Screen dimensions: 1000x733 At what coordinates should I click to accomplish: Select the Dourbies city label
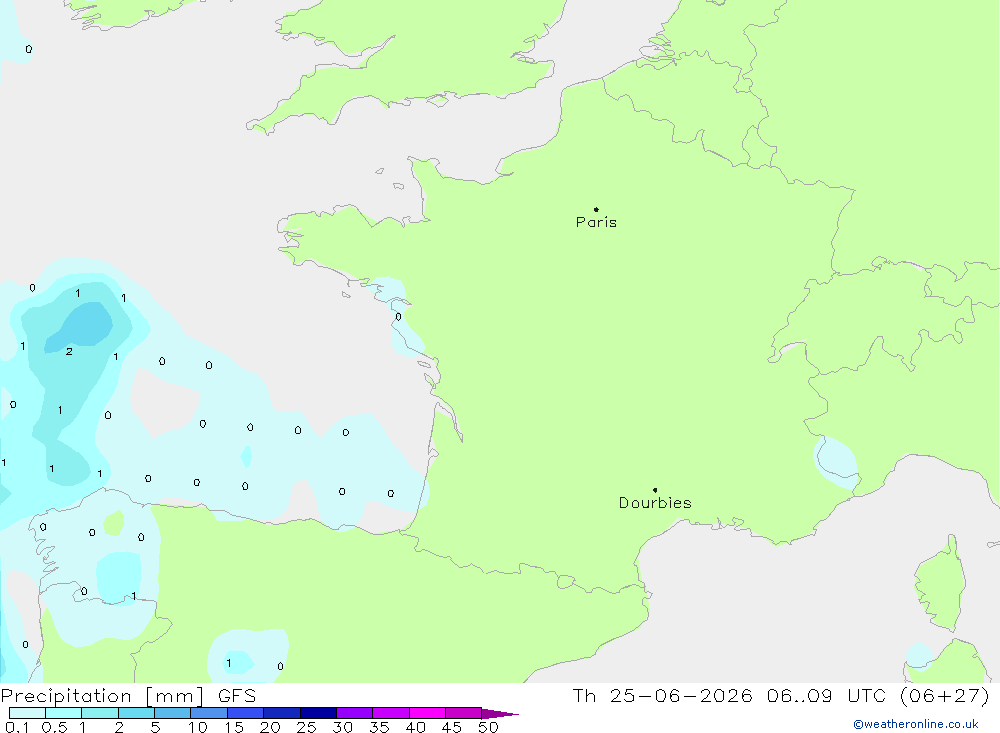coord(655,503)
